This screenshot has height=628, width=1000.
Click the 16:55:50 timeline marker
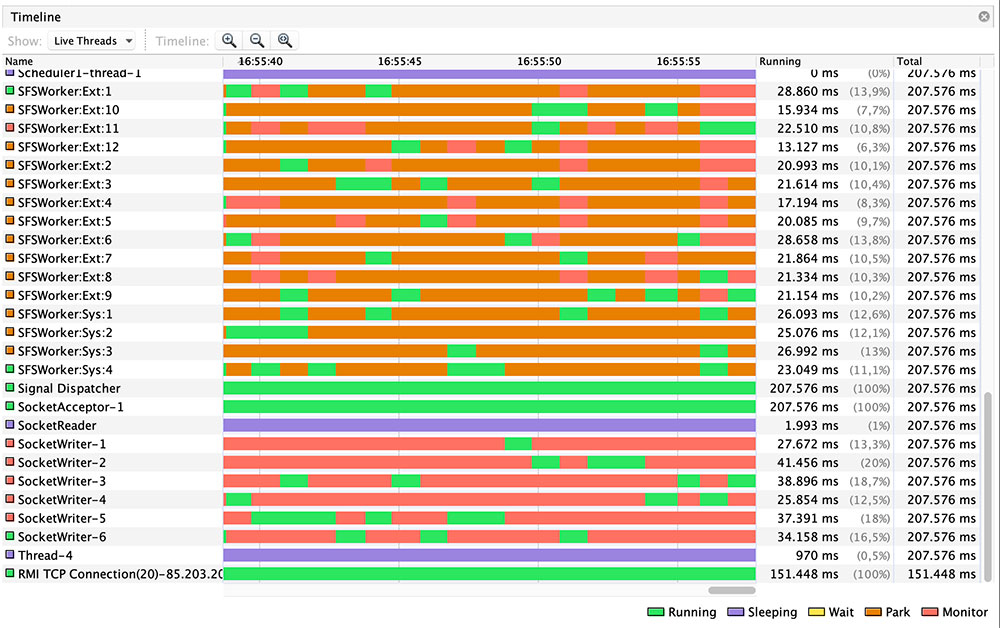(539, 61)
